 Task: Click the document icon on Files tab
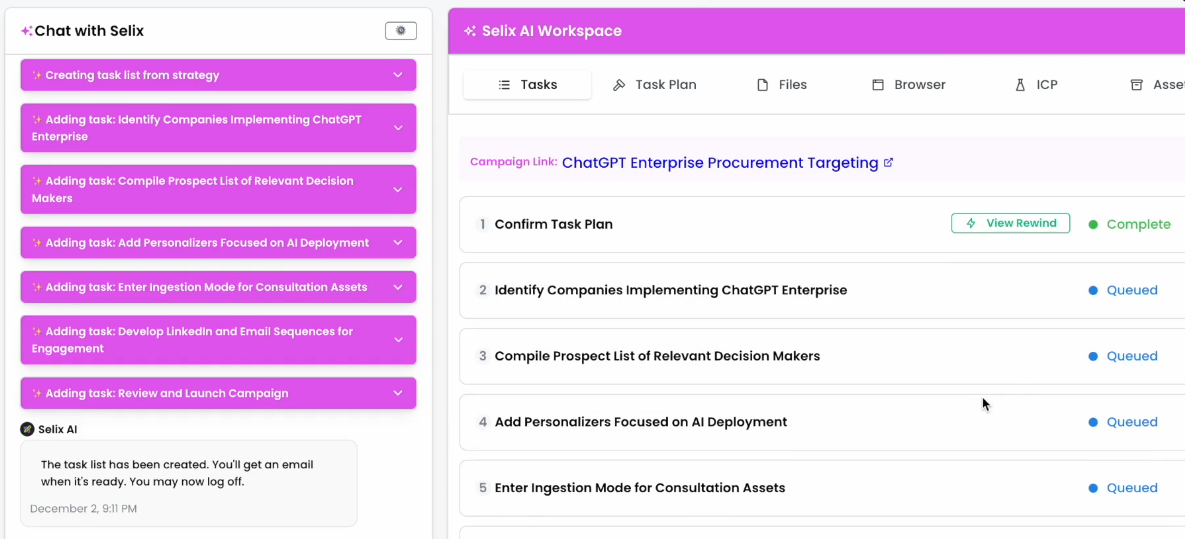[x=763, y=85]
